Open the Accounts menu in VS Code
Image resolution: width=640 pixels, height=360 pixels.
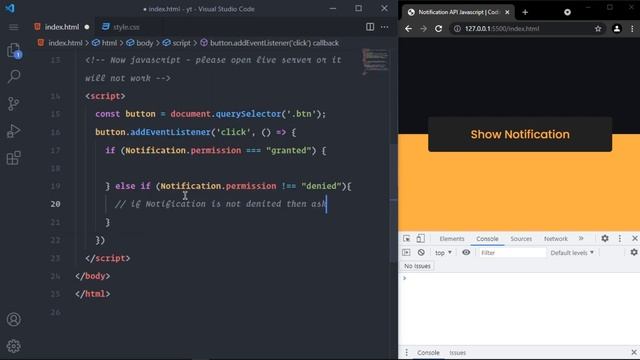pyautogui.click(x=13, y=319)
